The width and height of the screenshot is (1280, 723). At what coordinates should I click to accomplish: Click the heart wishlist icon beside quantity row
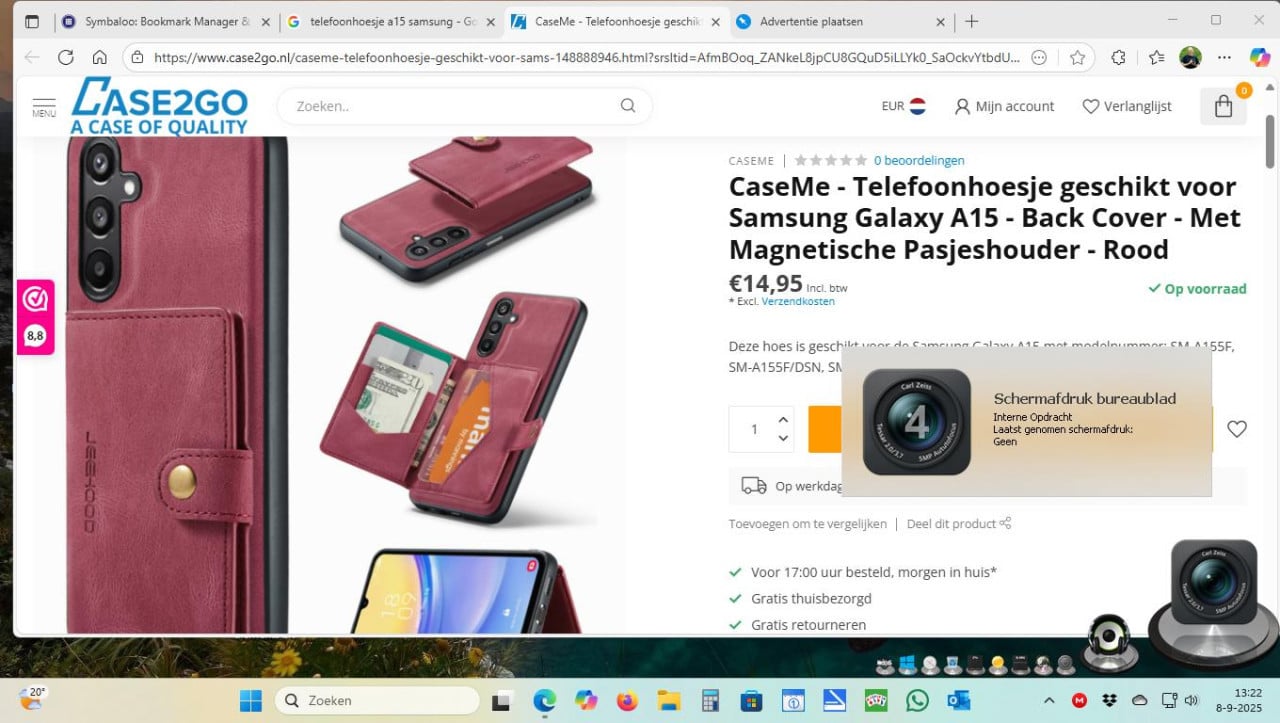1237,429
